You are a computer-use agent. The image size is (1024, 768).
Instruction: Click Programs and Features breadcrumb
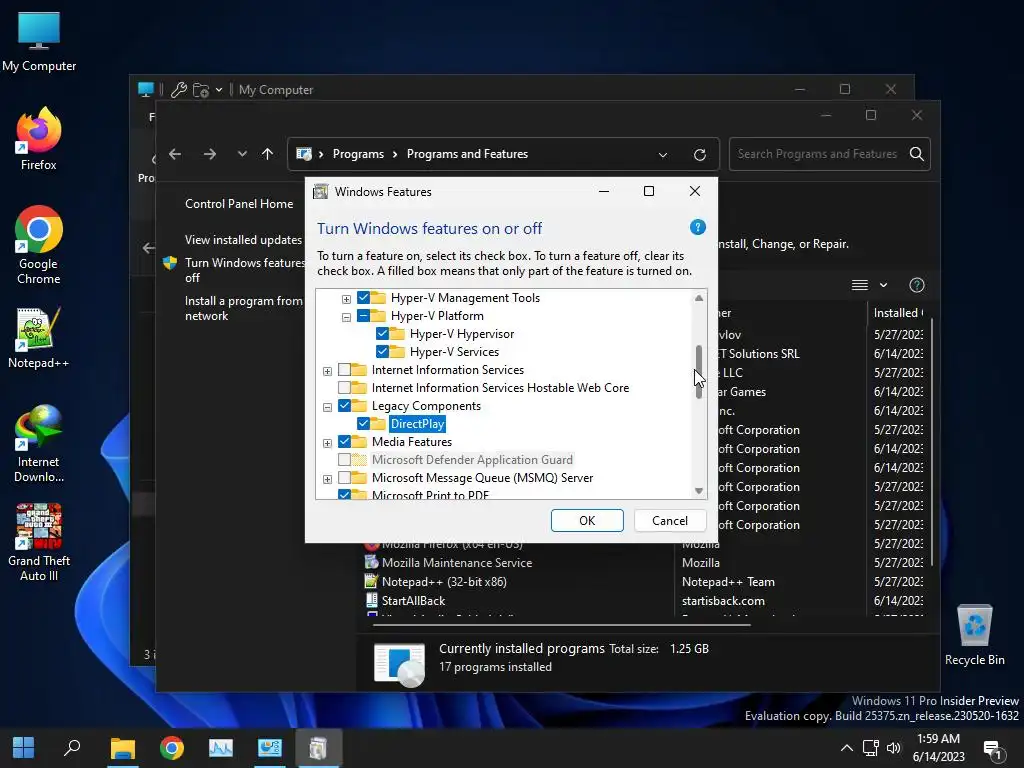[x=468, y=154]
